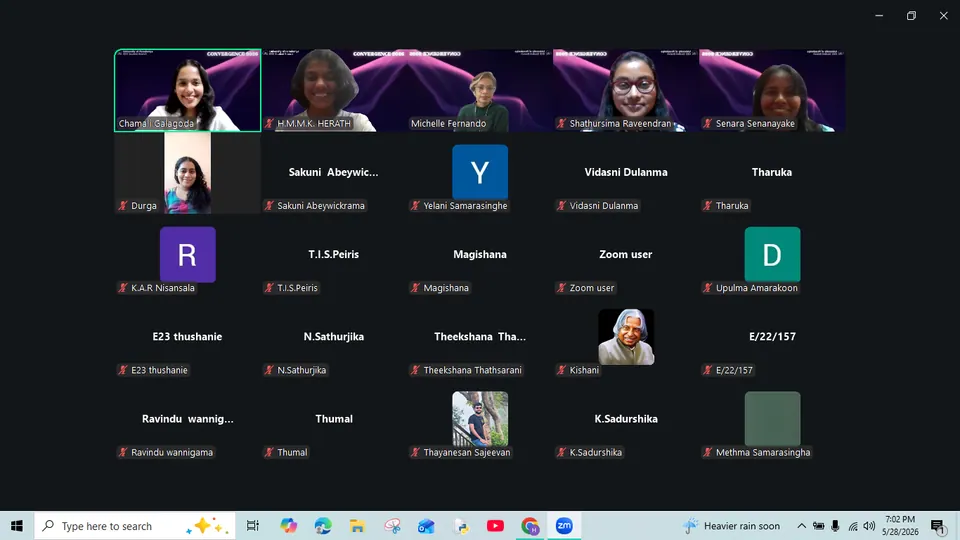Click muted mic icon beside Sakuni Abeywickrama
The image size is (960, 540).
pyautogui.click(x=269, y=206)
